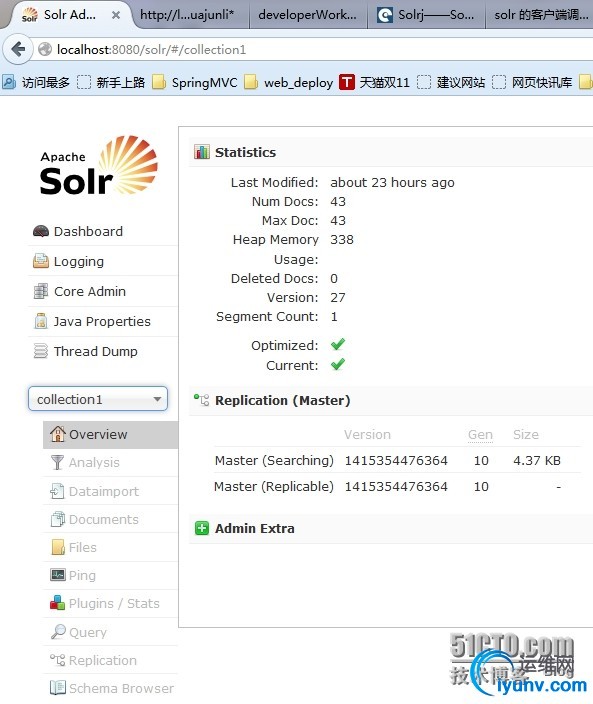This screenshot has height=704, width=593.
Task: Click the Files folder icon
Action: 58,547
